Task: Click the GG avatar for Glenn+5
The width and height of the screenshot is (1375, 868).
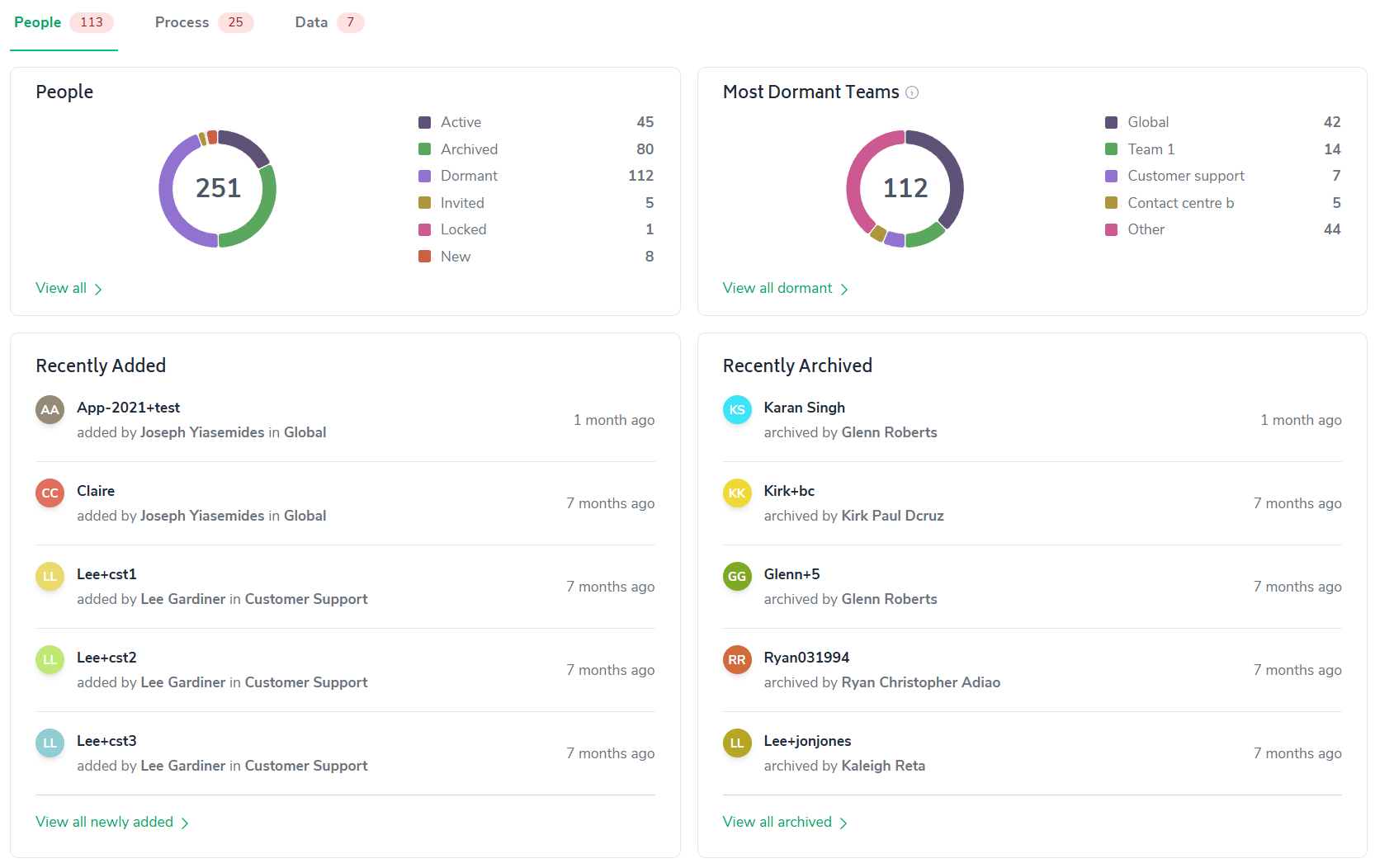Action: (737, 576)
